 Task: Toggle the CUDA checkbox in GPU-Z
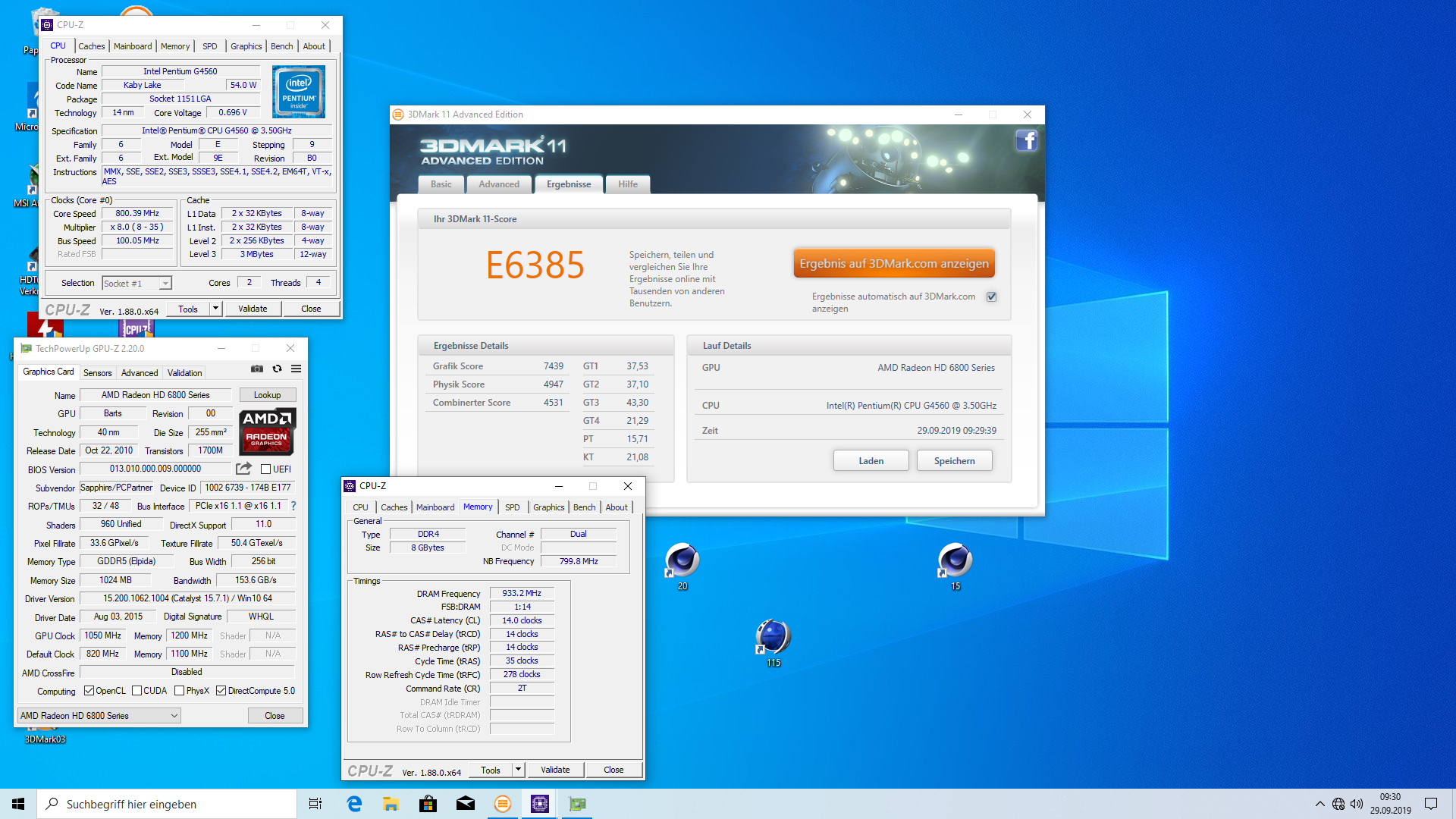(136, 691)
